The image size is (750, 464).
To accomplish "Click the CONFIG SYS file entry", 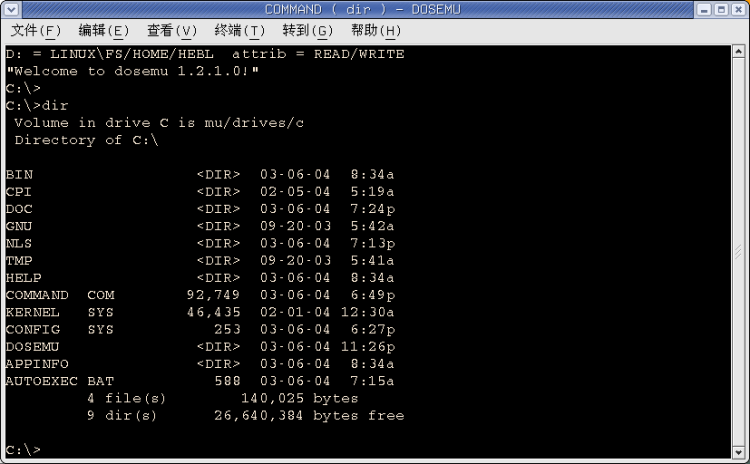I will (59, 329).
